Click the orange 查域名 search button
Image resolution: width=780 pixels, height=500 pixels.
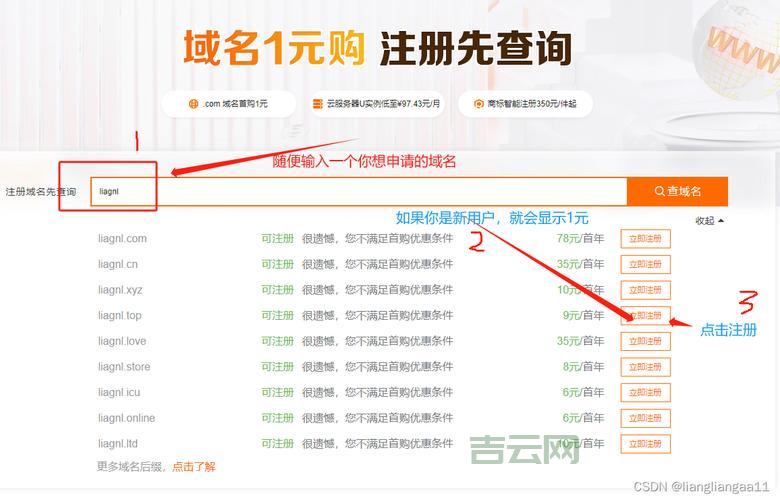point(678,191)
